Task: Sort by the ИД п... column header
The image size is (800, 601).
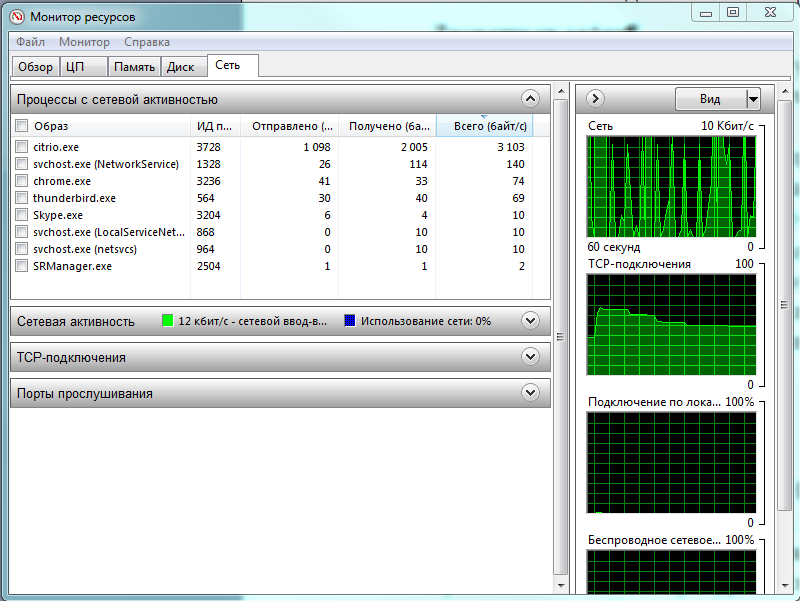Action: (215, 126)
